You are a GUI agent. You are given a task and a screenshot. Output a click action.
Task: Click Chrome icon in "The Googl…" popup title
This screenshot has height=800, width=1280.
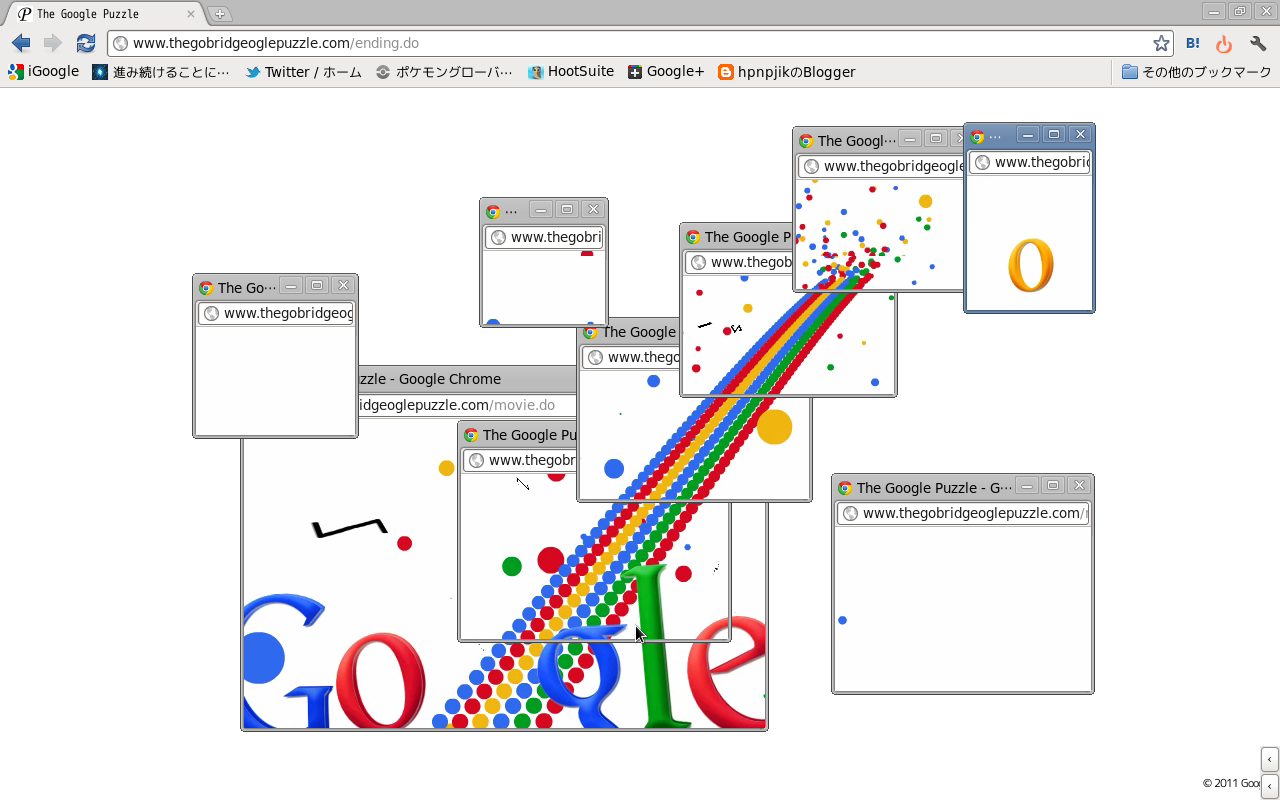[806, 141]
